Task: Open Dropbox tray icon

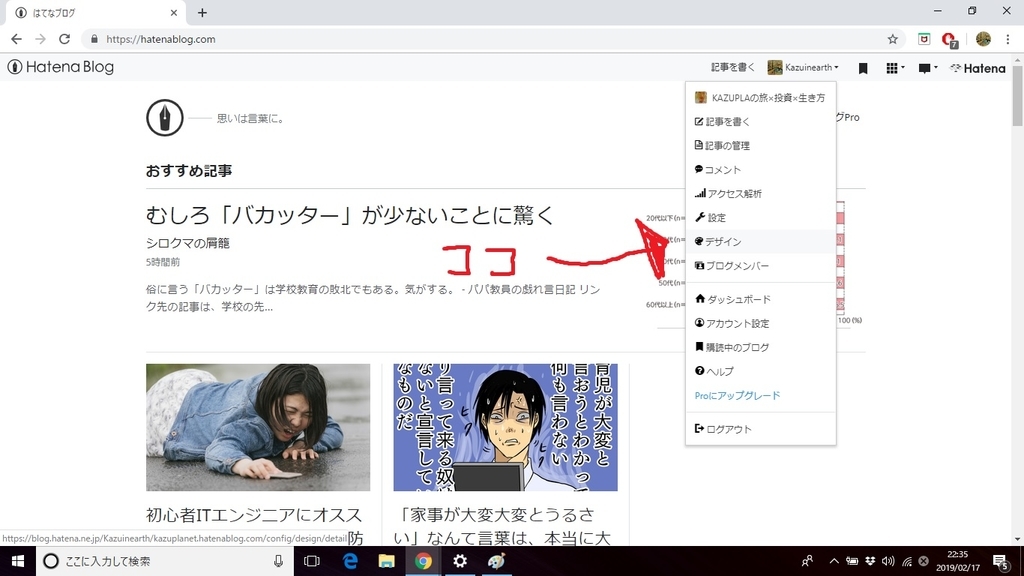Action: pyautogui.click(x=870, y=561)
